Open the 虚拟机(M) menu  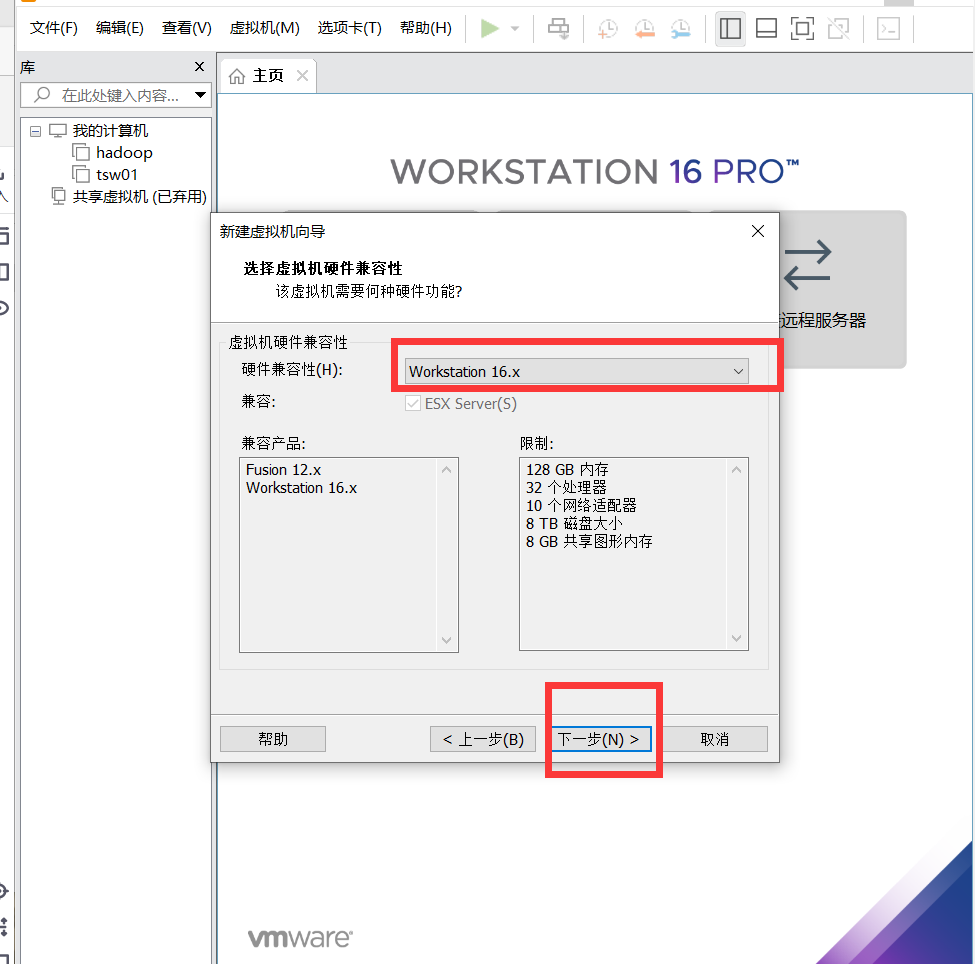(264, 28)
